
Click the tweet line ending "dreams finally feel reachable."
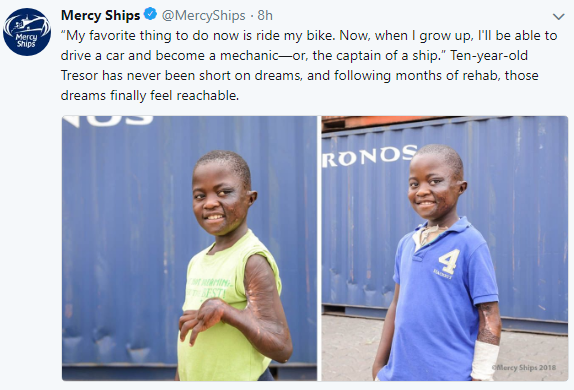(150, 96)
